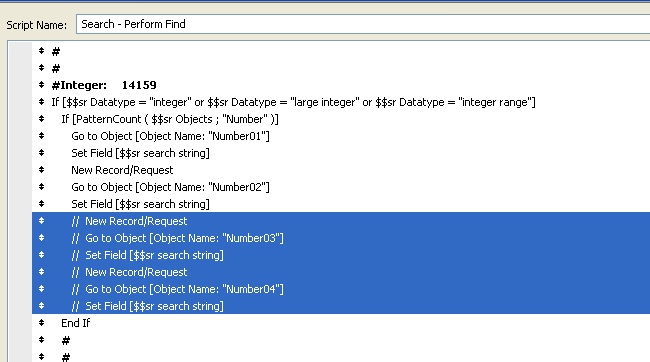The width and height of the screenshot is (650, 362).
Task: Click the handle icon beside commented Go to Object 'Number04'
Action: [41, 289]
